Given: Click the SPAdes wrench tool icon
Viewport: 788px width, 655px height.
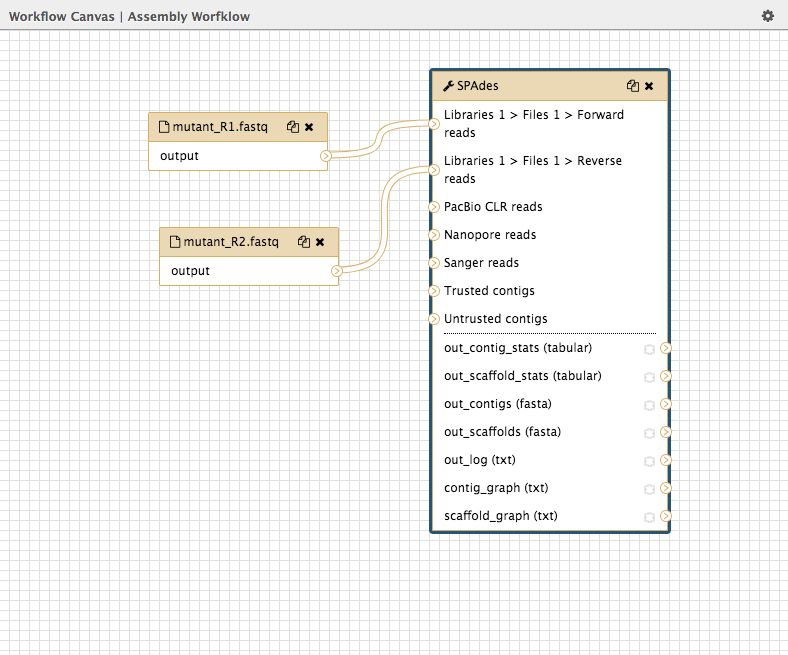Looking at the screenshot, I should (x=448, y=86).
